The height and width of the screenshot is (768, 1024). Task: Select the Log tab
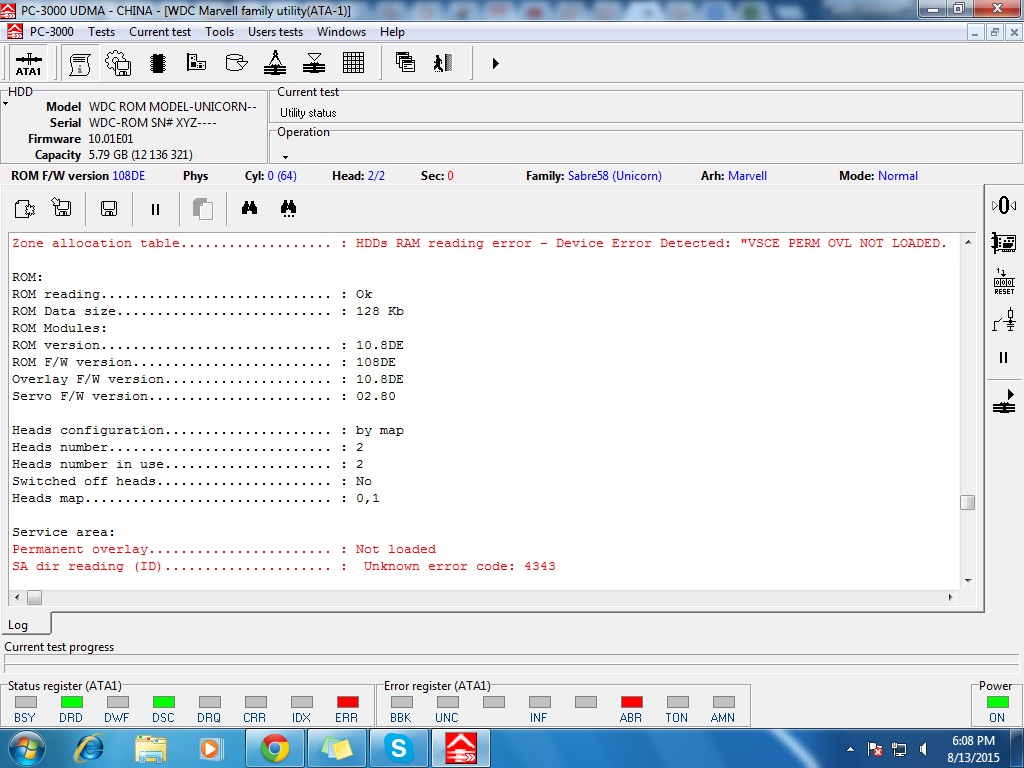pyautogui.click(x=18, y=625)
